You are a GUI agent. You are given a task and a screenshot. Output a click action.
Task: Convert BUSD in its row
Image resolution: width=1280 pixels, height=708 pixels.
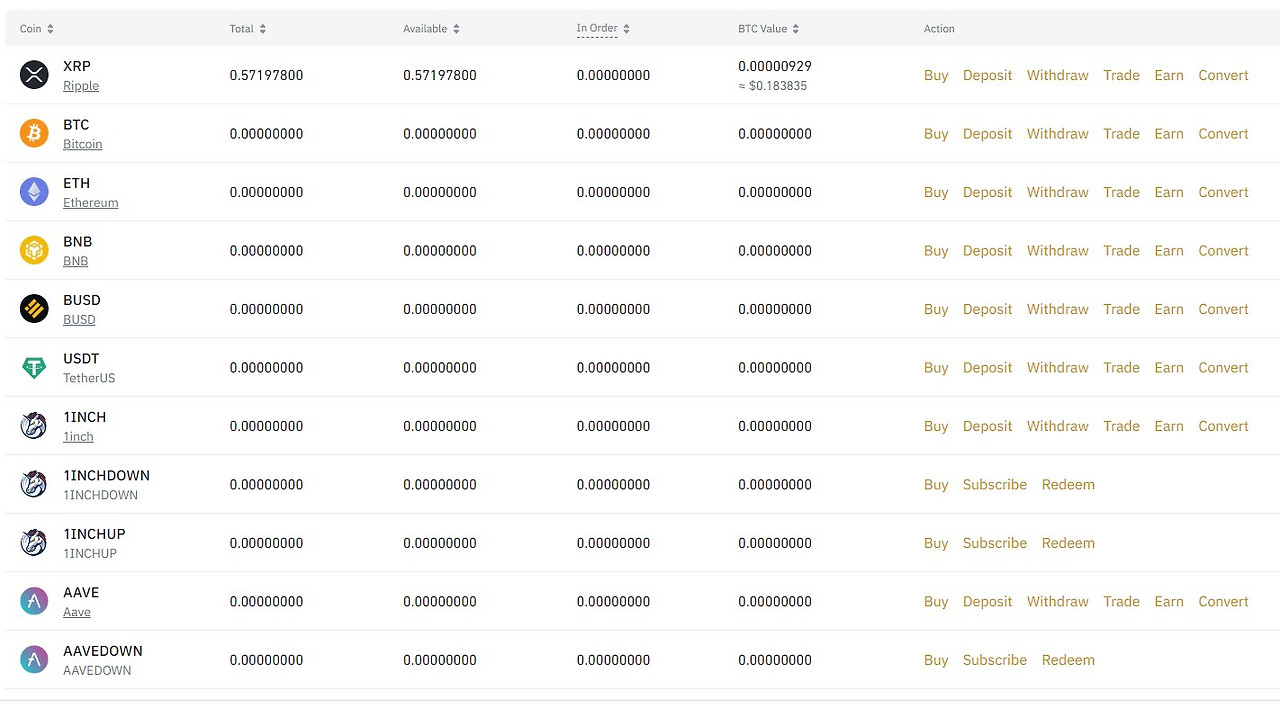(1224, 309)
